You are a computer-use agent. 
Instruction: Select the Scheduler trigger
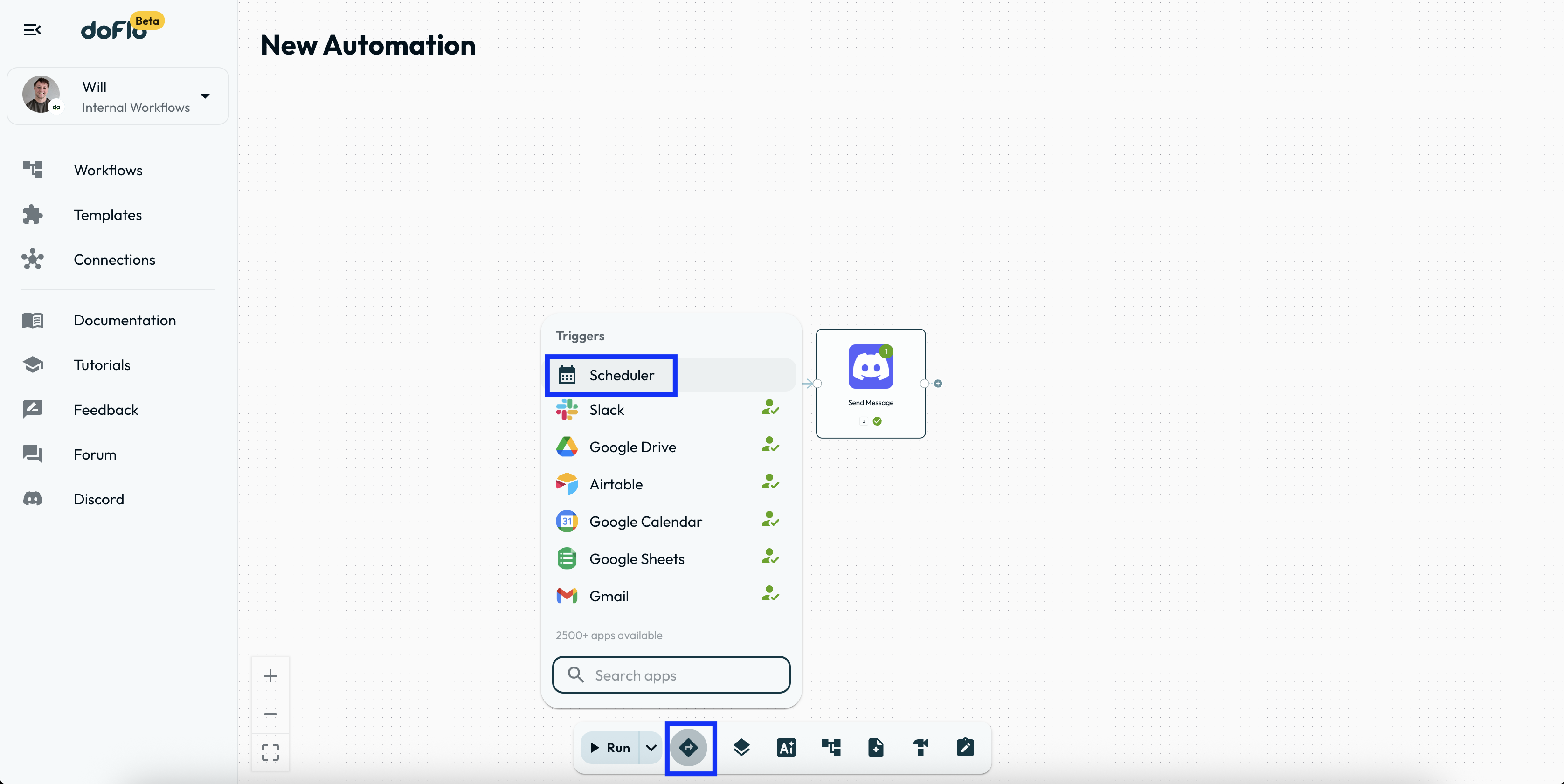pyautogui.click(x=621, y=375)
